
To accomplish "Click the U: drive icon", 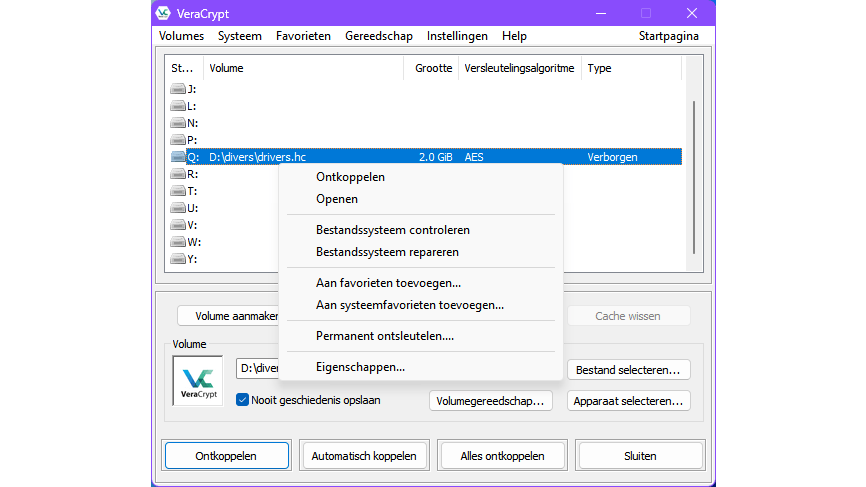I will pyautogui.click(x=178, y=208).
